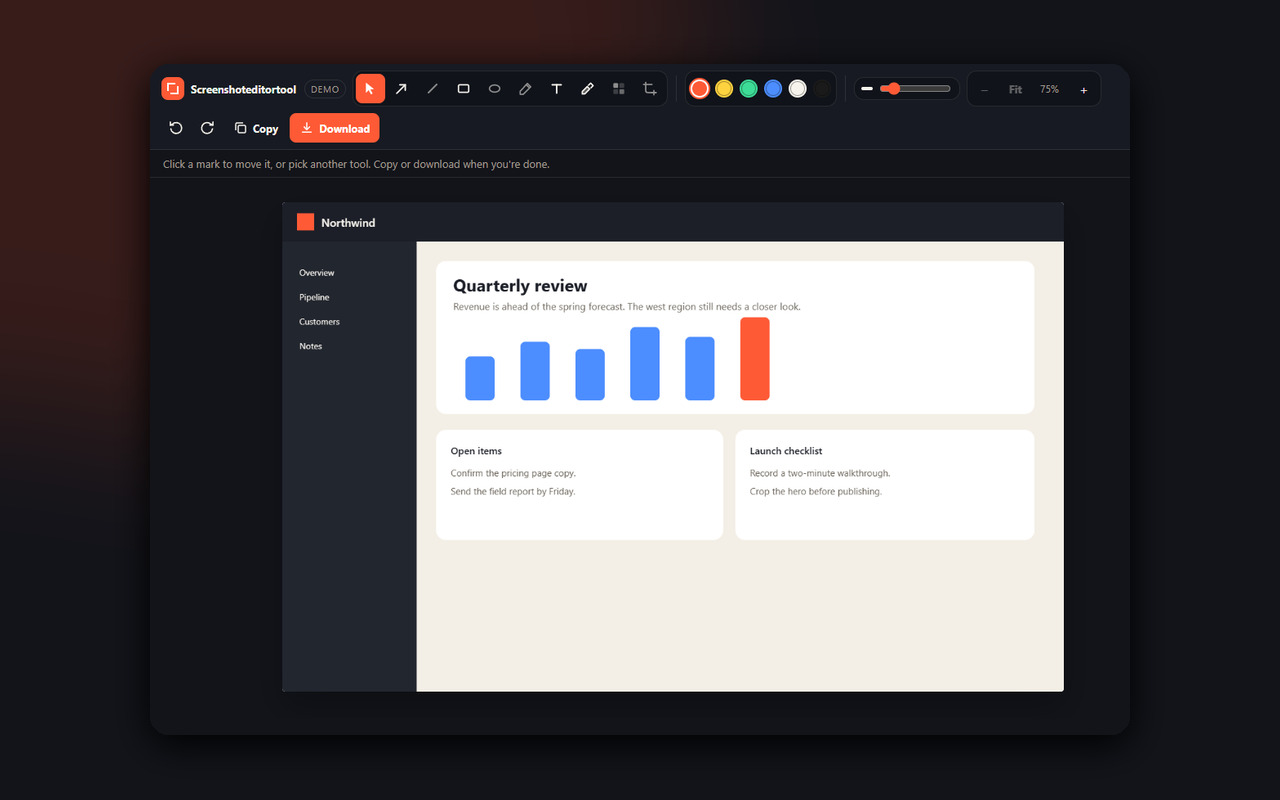Pick the yellow color swatch
Viewport: 1280px width, 800px height.
pos(724,89)
